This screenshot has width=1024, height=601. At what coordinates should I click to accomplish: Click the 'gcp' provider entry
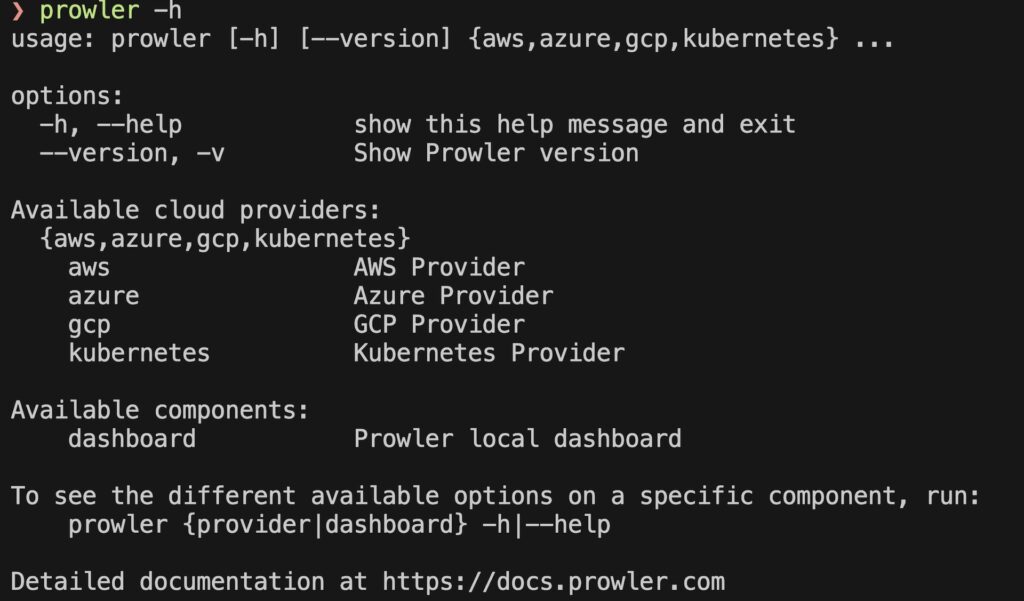[x=89, y=326]
